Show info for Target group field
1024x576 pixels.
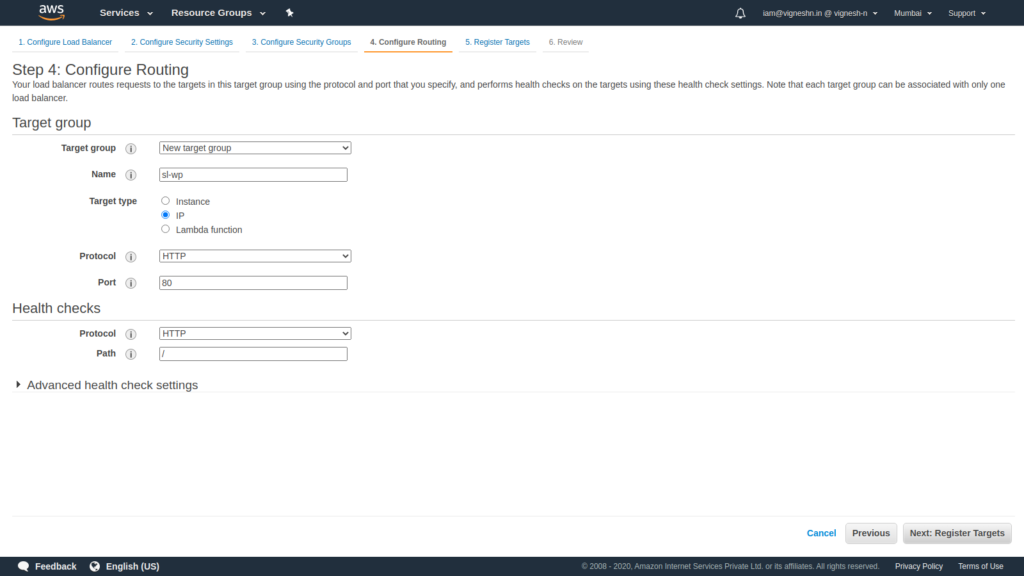(131, 149)
